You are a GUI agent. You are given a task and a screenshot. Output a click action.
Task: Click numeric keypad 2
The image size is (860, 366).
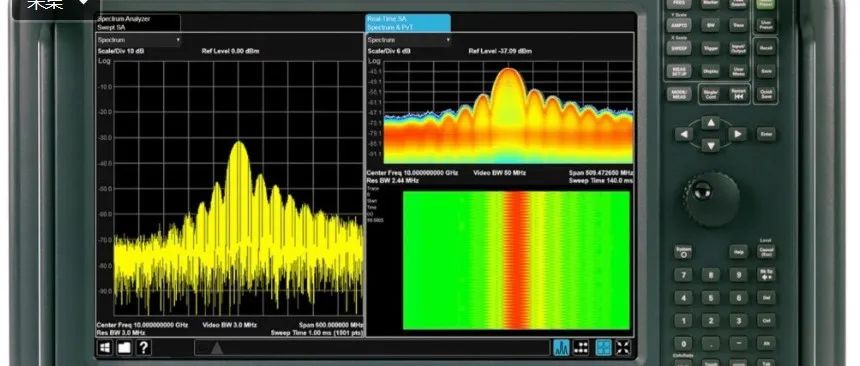(711, 321)
